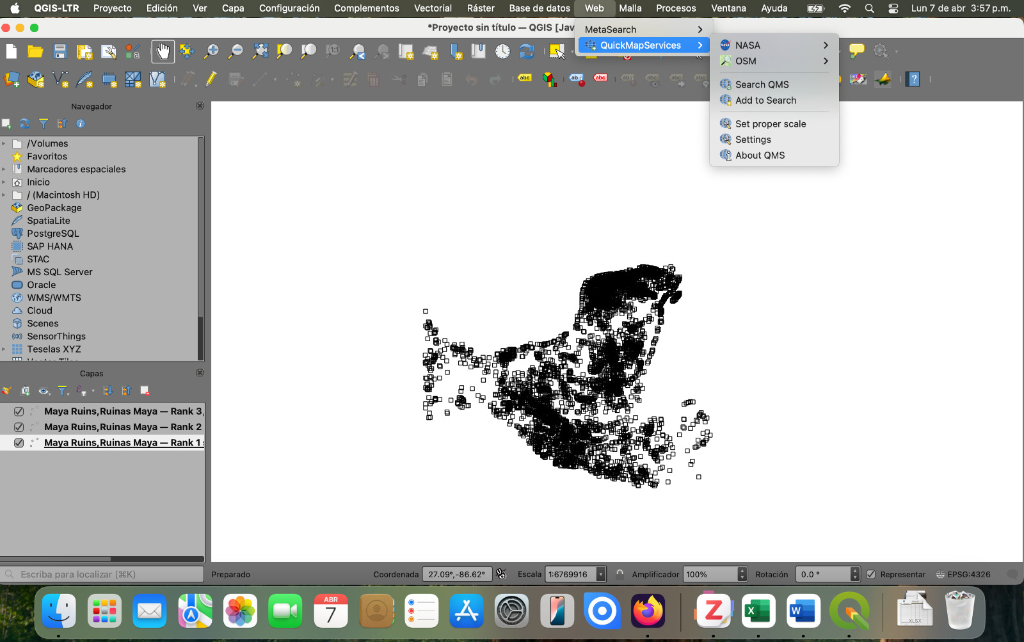Toggle visibility of Maya Ruins Rank 1 layer
The height and width of the screenshot is (642, 1024).
pos(19,443)
